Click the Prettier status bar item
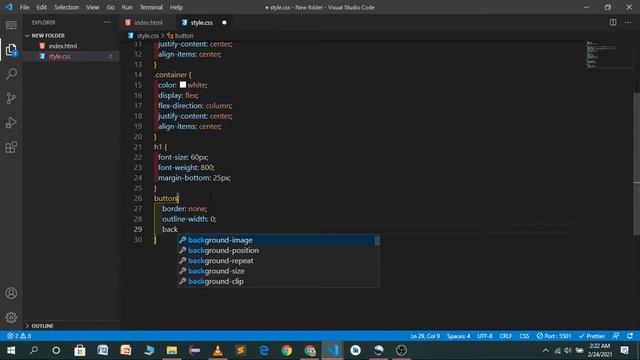640x360 pixels. (591, 336)
